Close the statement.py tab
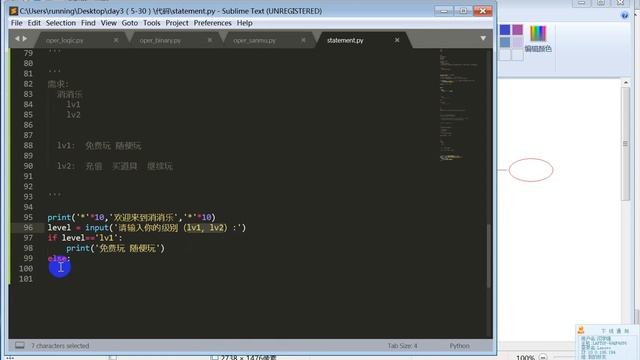640x360 pixels. tap(397, 40)
